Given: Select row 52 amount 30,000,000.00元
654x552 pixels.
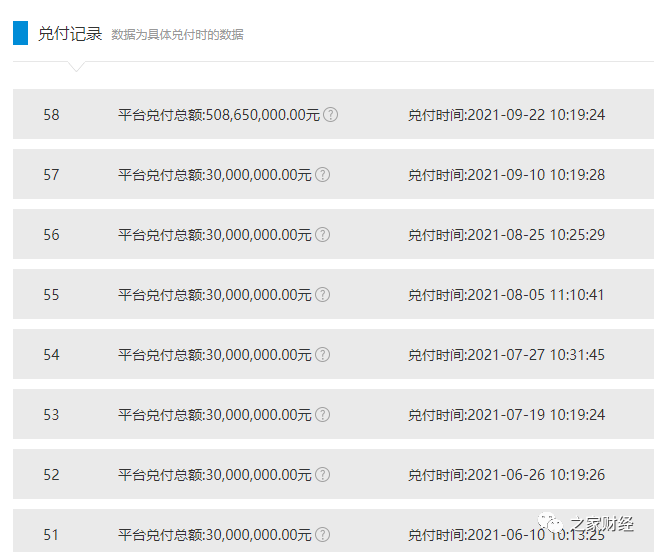Looking at the screenshot, I should pyautogui.click(x=259, y=475).
